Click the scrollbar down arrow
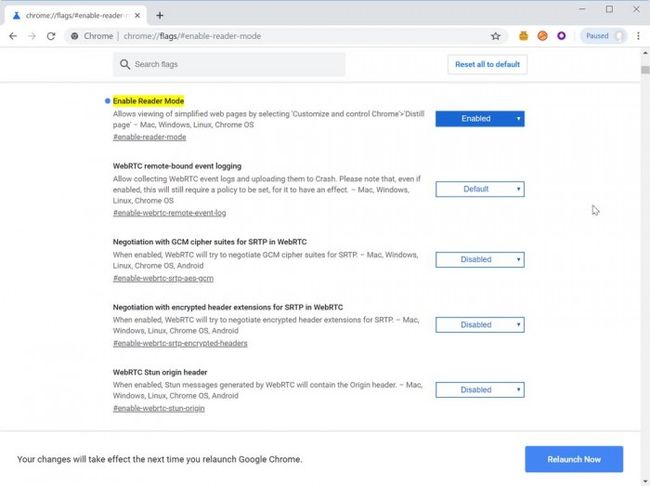Image resolution: width=650 pixels, height=486 pixels. [645, 481]
